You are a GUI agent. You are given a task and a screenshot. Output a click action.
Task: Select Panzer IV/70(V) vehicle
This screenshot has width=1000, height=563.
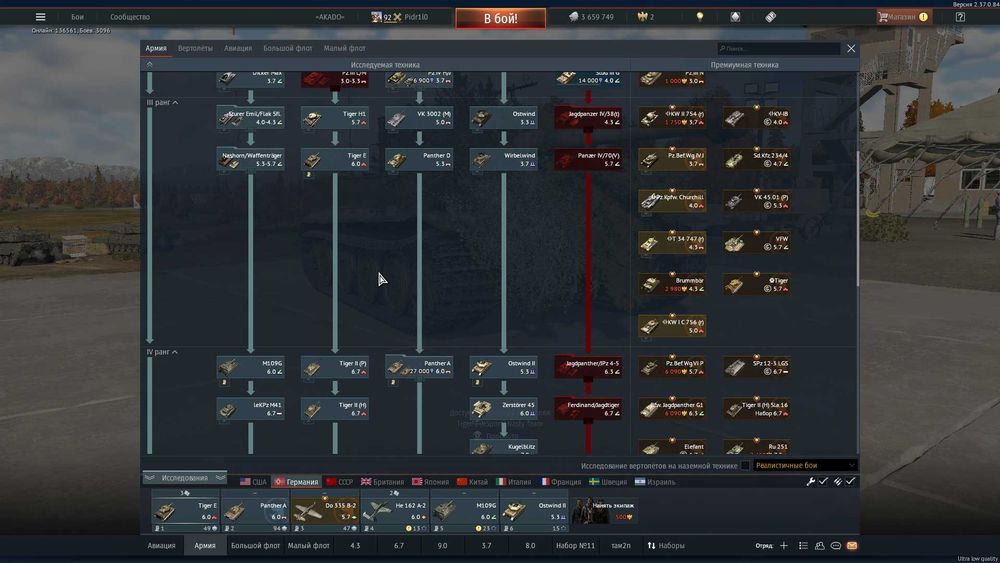point(588,159)
